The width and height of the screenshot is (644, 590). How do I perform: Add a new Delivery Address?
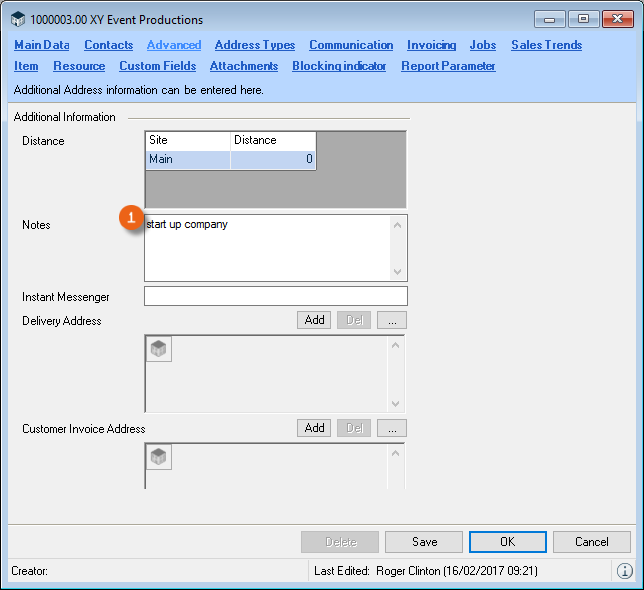(314, 320)
